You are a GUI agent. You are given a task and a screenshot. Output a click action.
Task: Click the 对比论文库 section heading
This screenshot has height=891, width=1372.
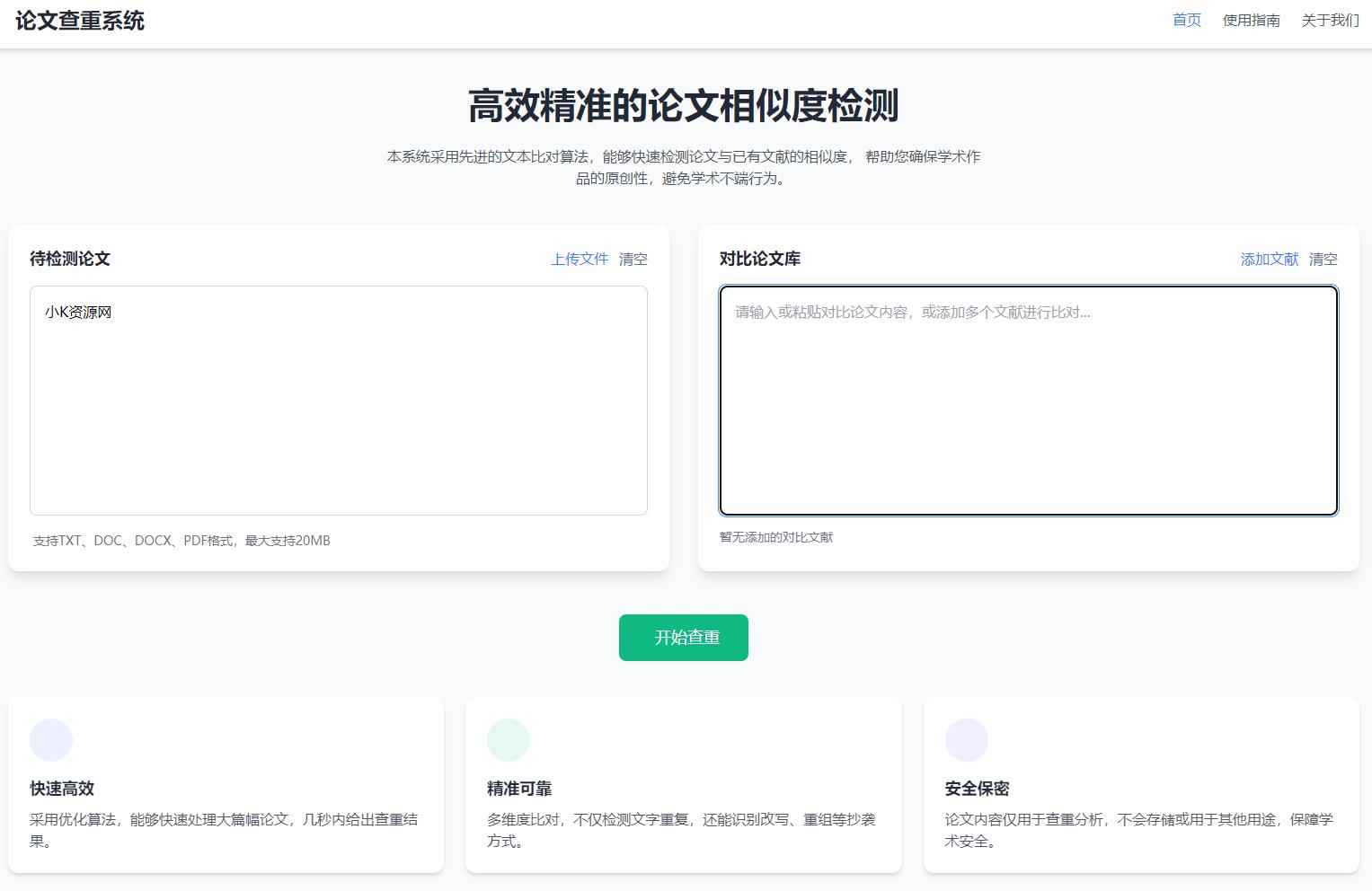pyautogui.click(x=760, y=259)
